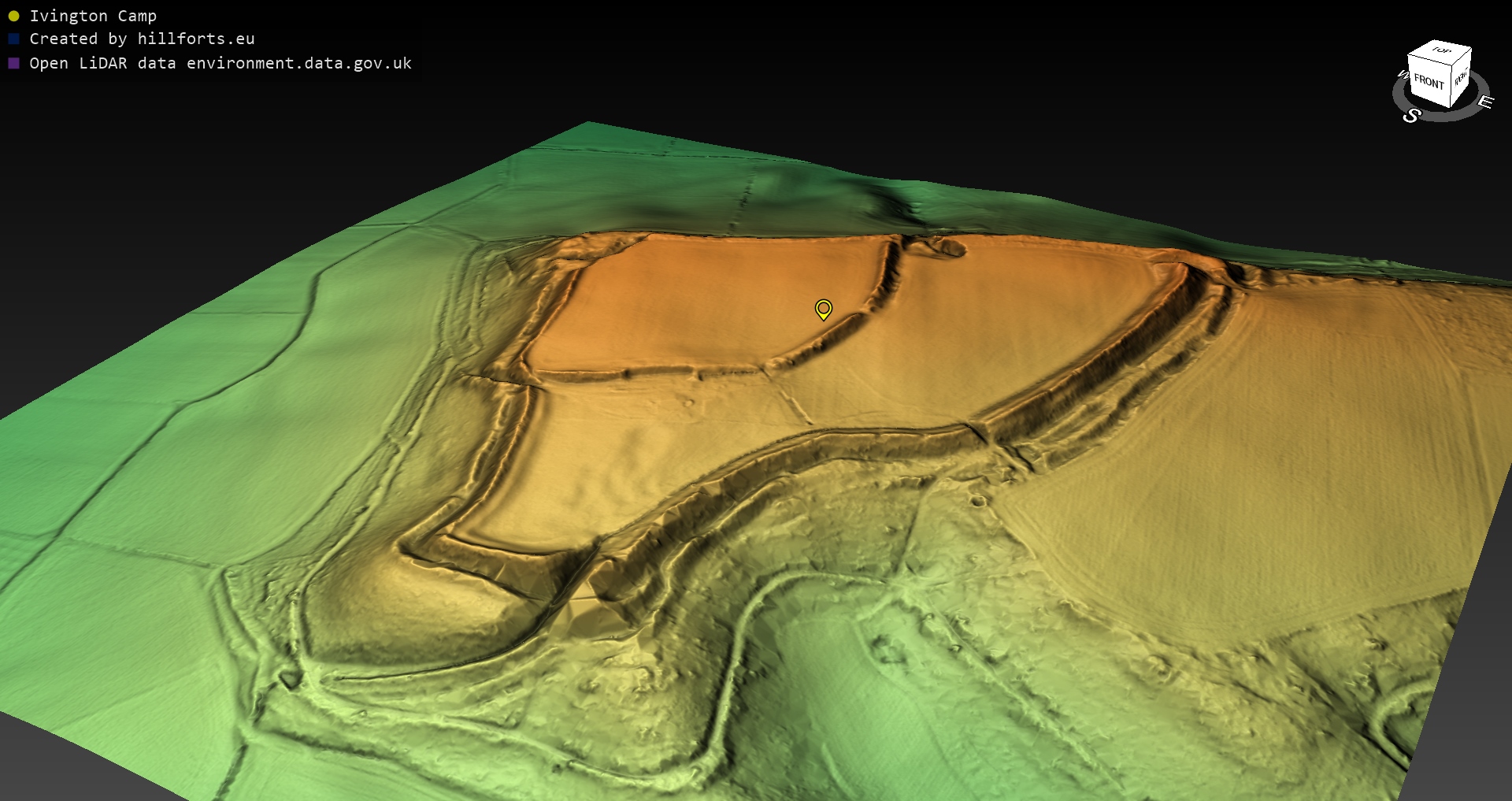Click view cube edge between TOP and RIGHT
This screenshot has width=1512, height=801.
(1462, 58)
